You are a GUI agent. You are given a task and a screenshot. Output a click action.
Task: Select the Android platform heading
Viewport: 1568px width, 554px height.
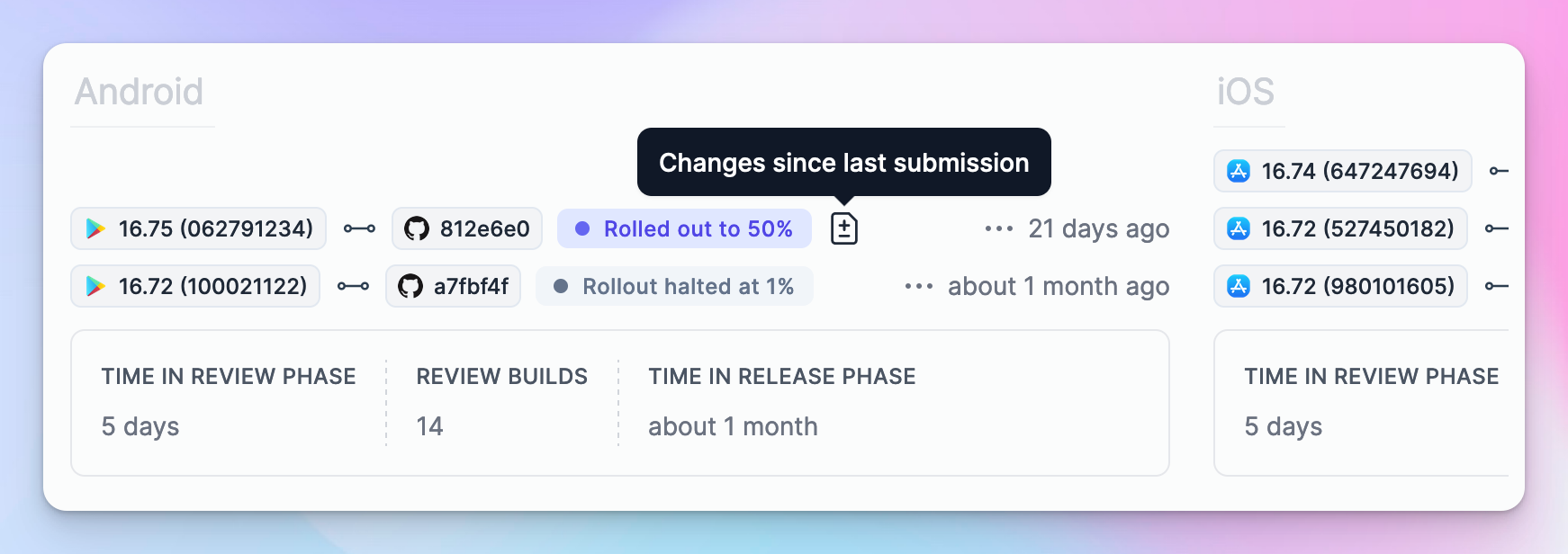click(x=139, y=92)
